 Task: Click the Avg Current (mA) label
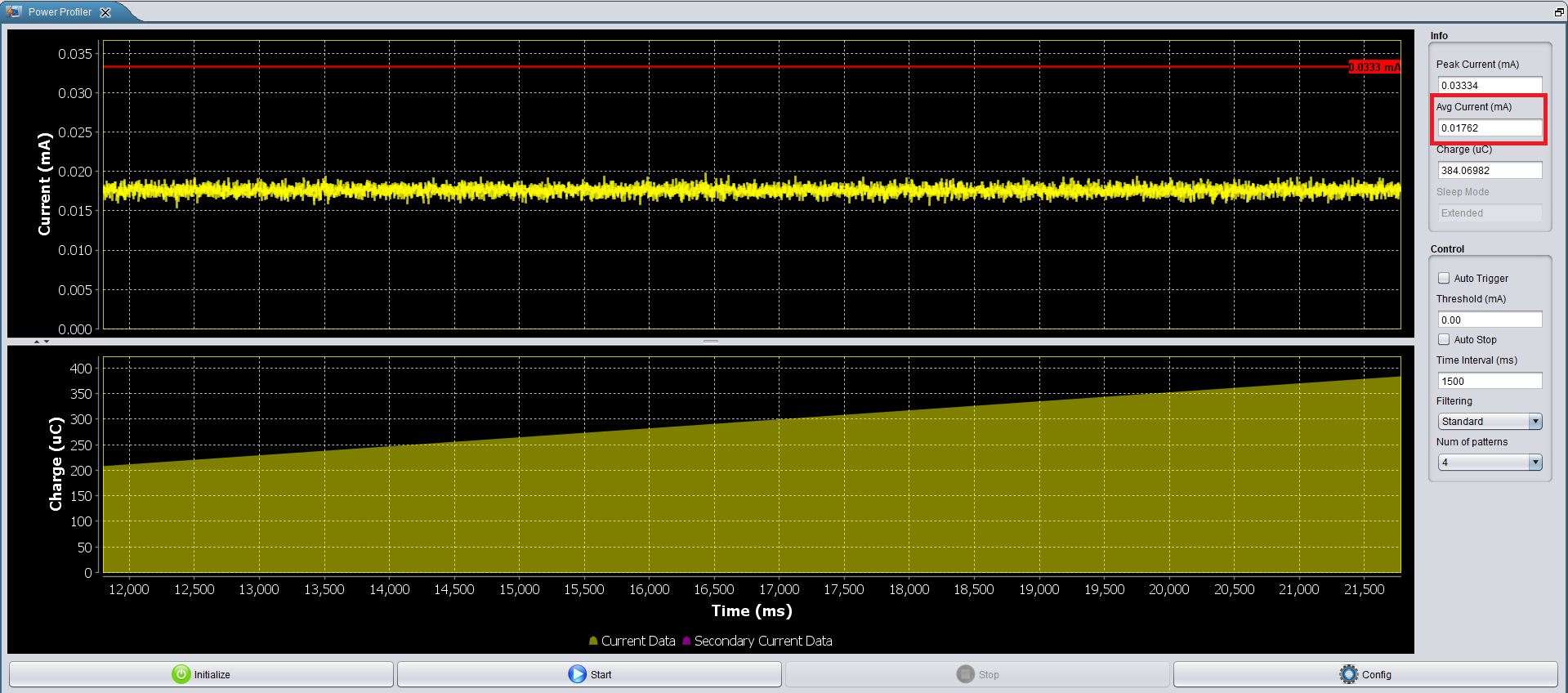[1474, 107]
